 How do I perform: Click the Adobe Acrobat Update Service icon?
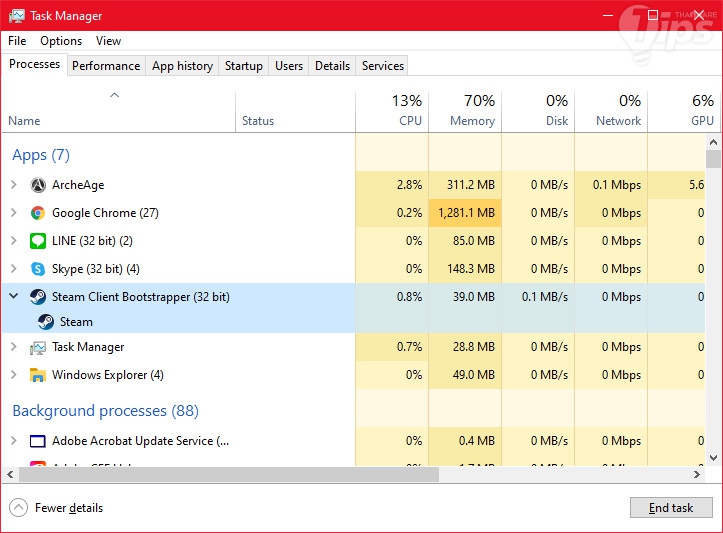coord(38,441)
